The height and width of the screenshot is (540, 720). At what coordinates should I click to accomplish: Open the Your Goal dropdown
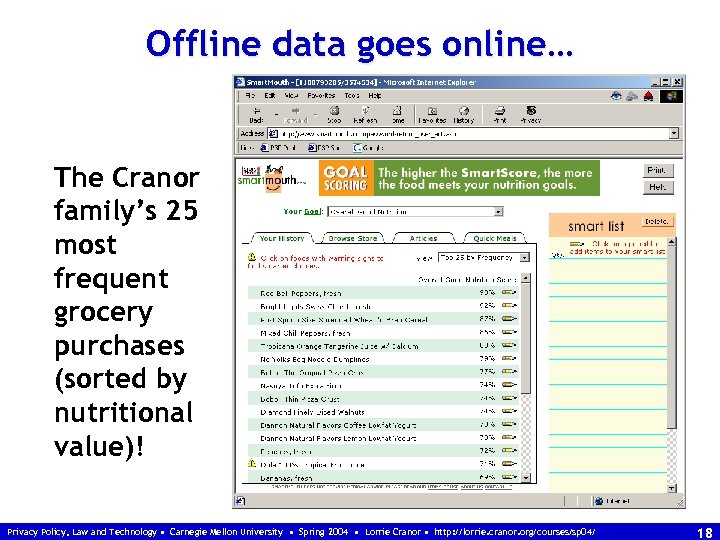coord(415,212)
